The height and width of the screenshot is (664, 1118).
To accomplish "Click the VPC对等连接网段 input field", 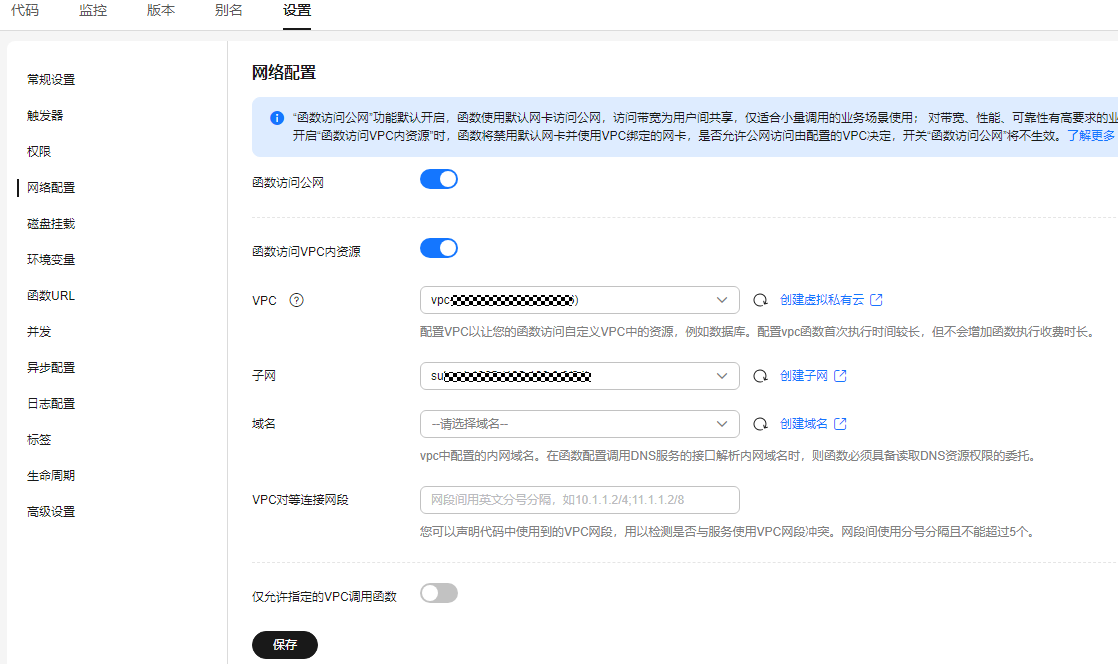I will (x=579, y=500).
